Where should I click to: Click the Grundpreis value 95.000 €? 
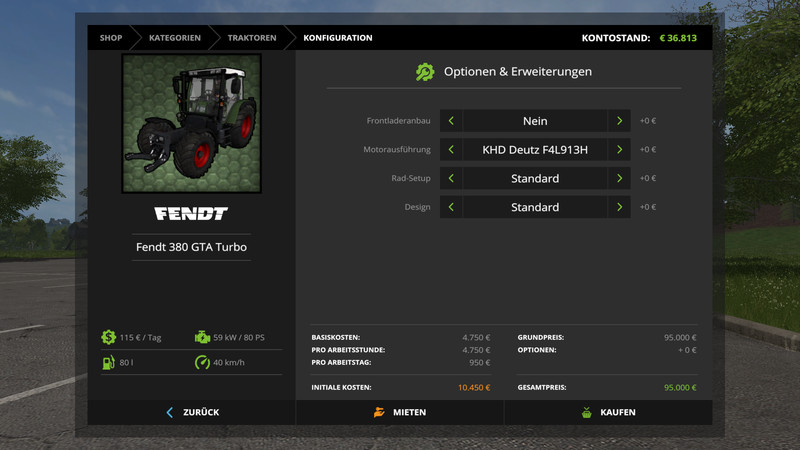tap(680, 337)
